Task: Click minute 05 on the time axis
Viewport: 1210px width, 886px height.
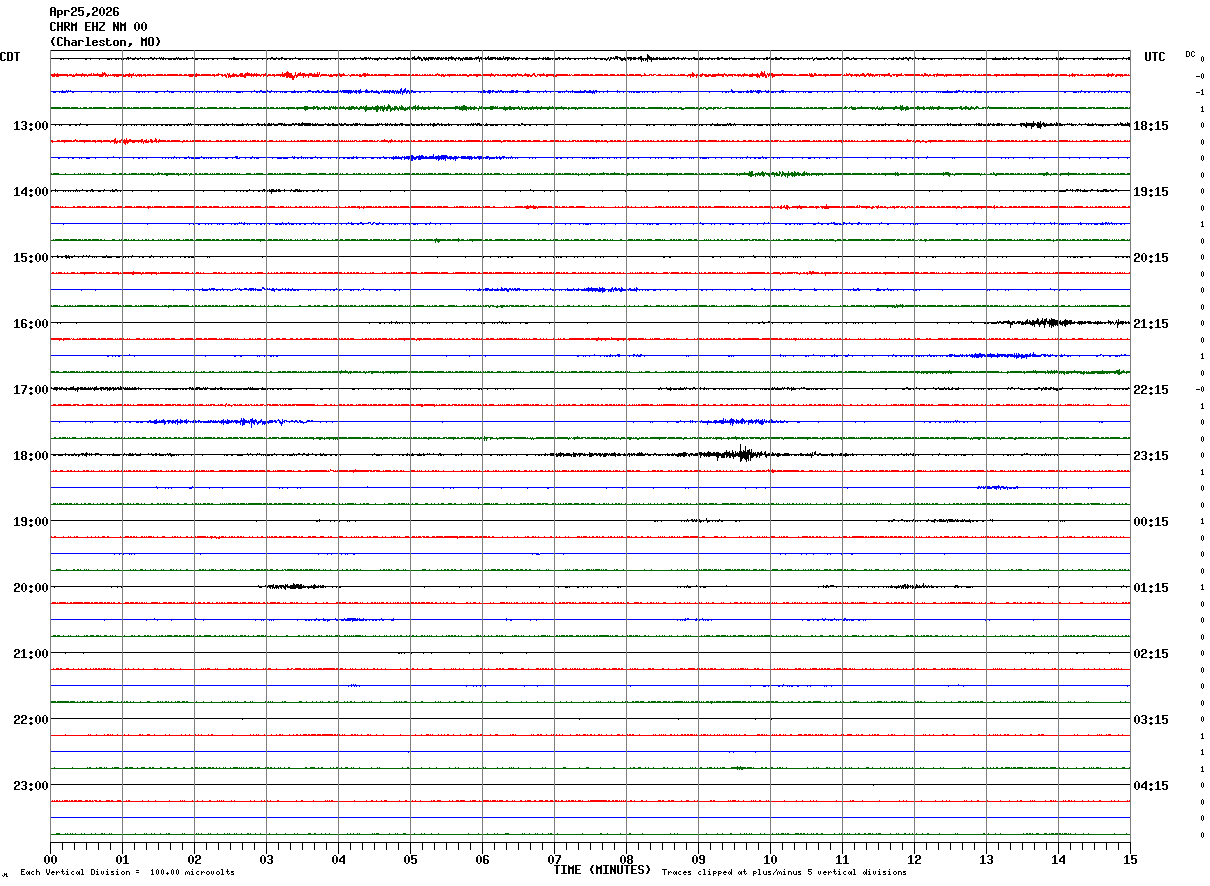Action: 410,860
